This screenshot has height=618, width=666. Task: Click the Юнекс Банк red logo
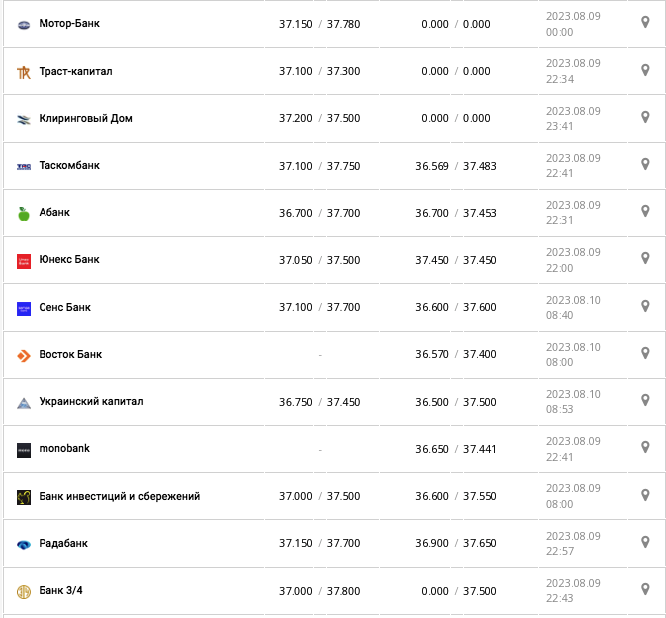24,261
